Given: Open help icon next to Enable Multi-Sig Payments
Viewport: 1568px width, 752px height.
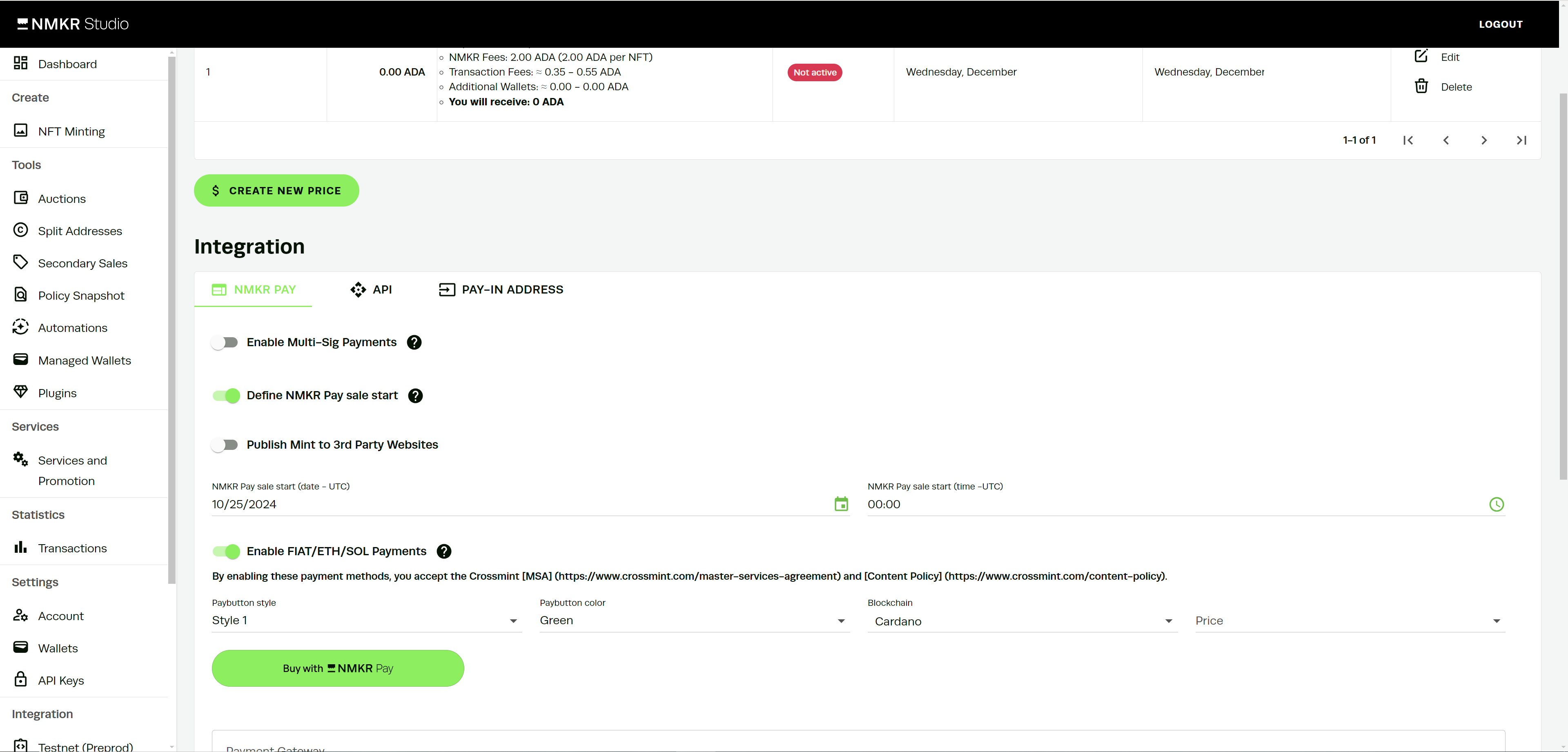Looking at the screenshot, I should click(414, 342).
